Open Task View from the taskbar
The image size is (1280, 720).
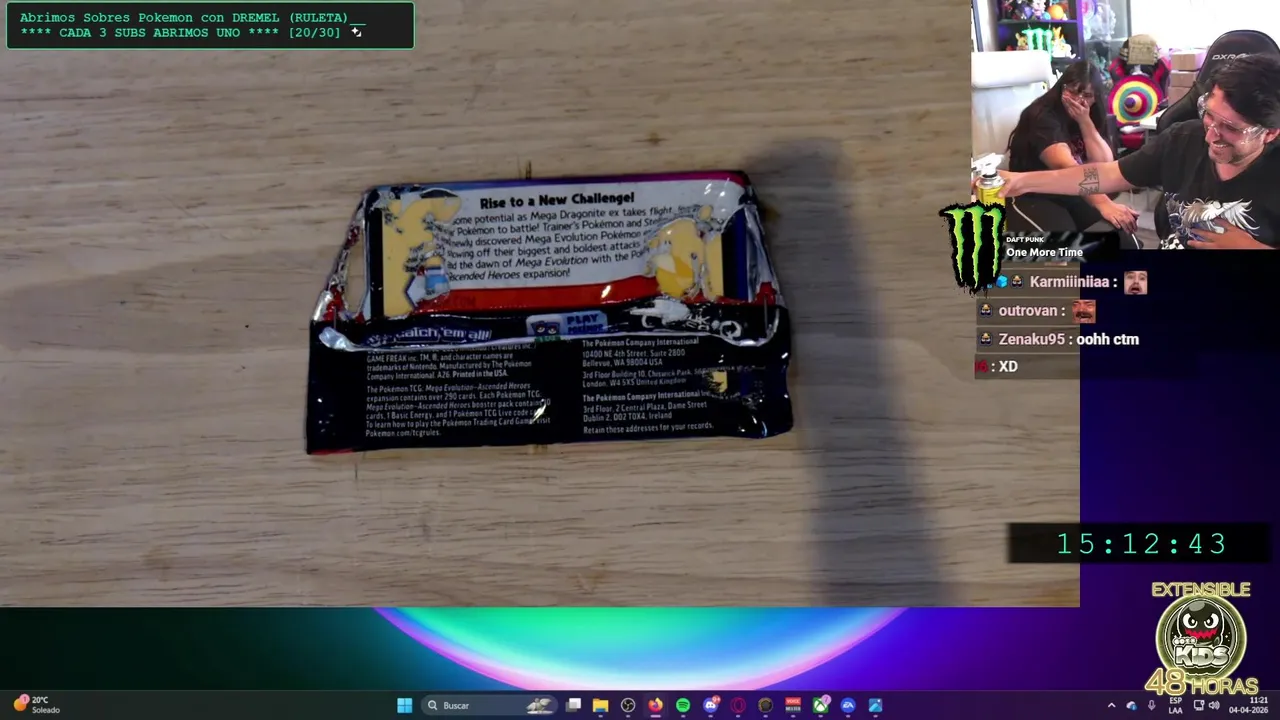tap(573, 705)
